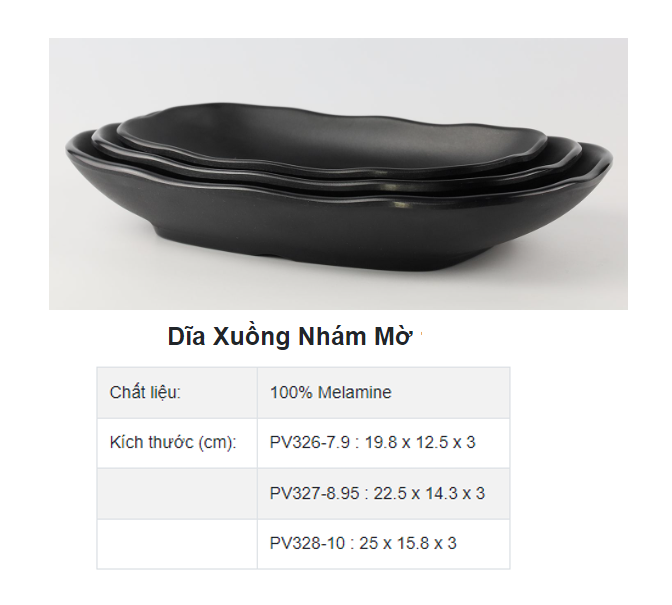Screen dimensions: 672x605
Task: Click the empty label cell beside PV327-8.95
Action: pyautogui.click(x=177, y=494)
